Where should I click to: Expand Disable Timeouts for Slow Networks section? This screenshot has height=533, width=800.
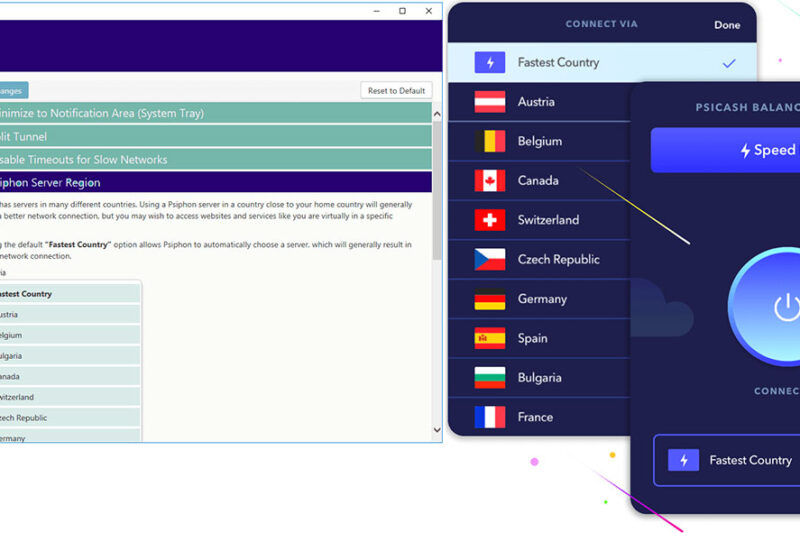pyautogui.click(x=216, y=160)
